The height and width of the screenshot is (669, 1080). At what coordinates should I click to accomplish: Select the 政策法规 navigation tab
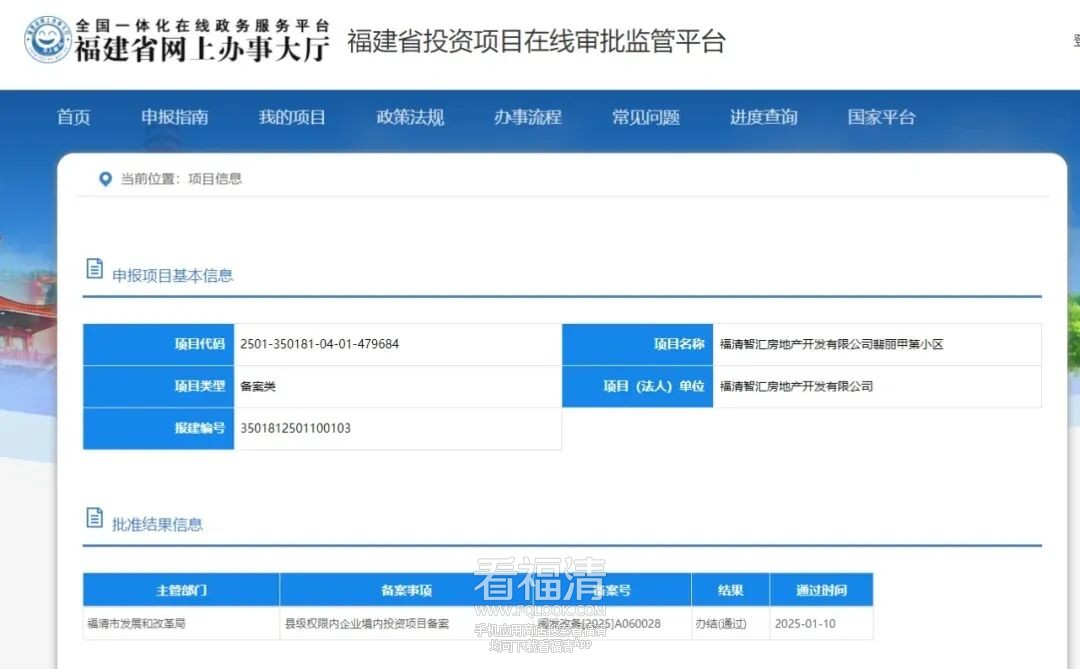pyautogui.click(x=410, y=117)
